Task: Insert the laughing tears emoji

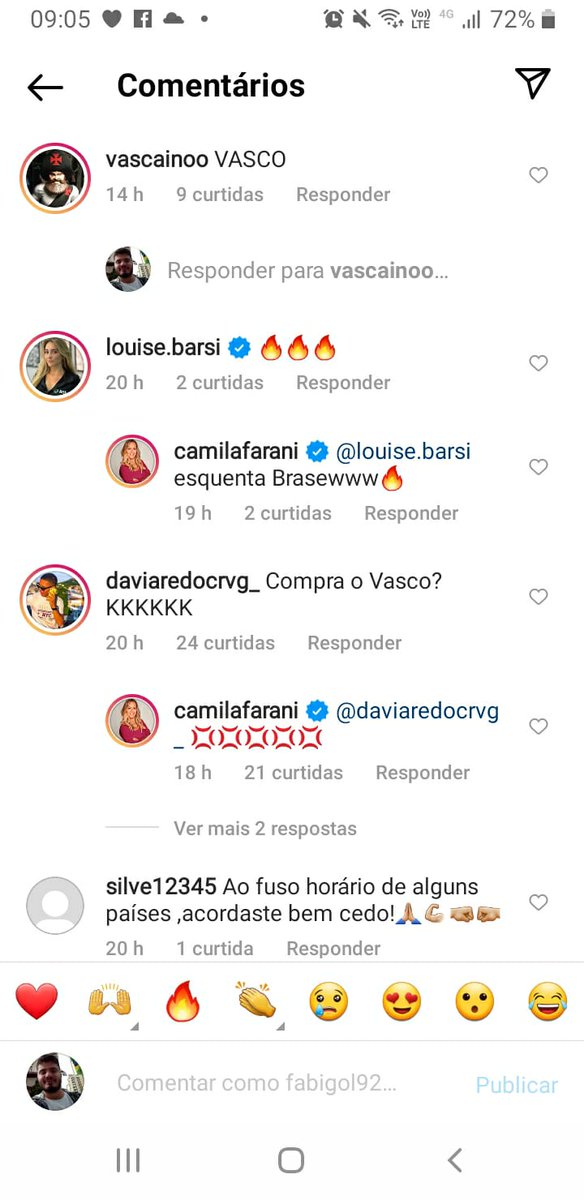Action: coord(547,1001)
